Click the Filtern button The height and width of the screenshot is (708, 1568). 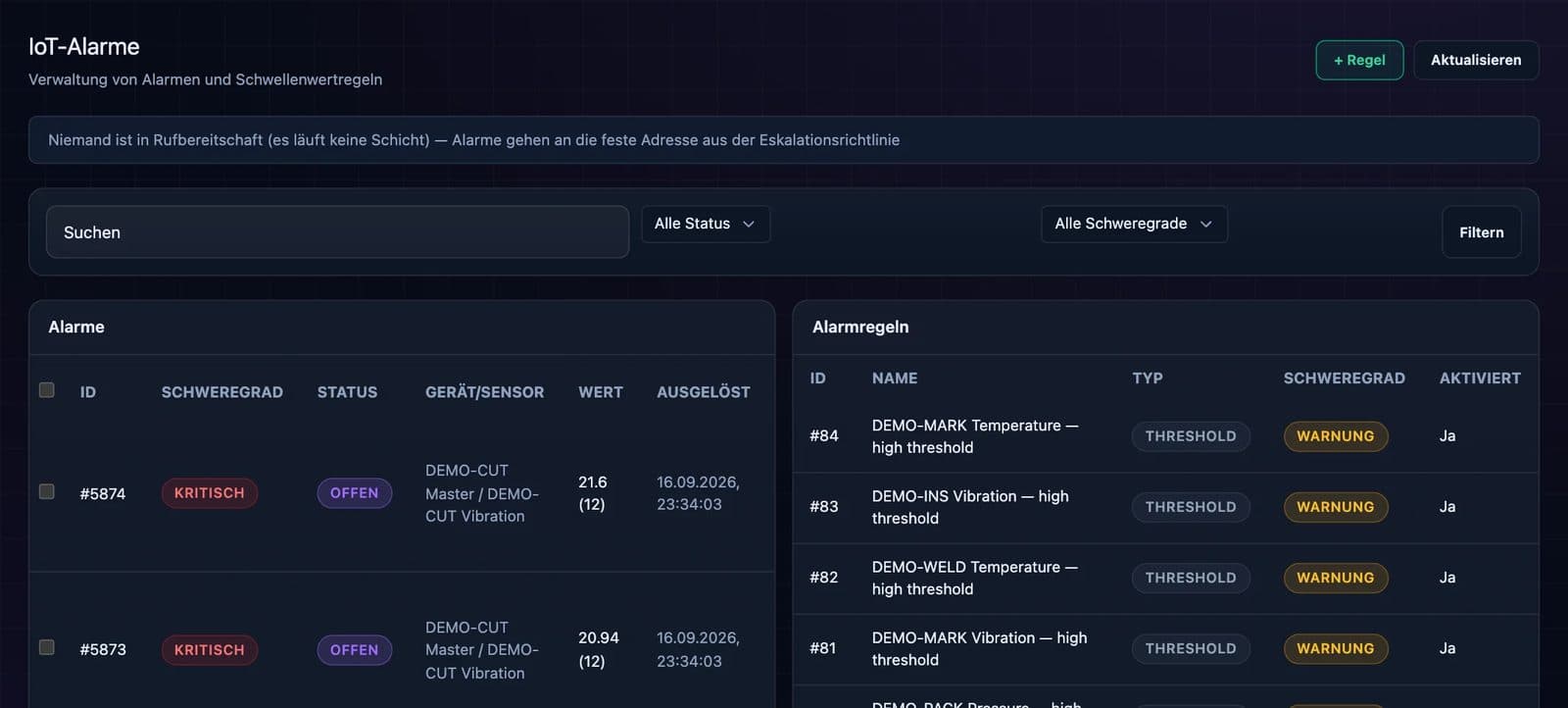click(1481, 232)
